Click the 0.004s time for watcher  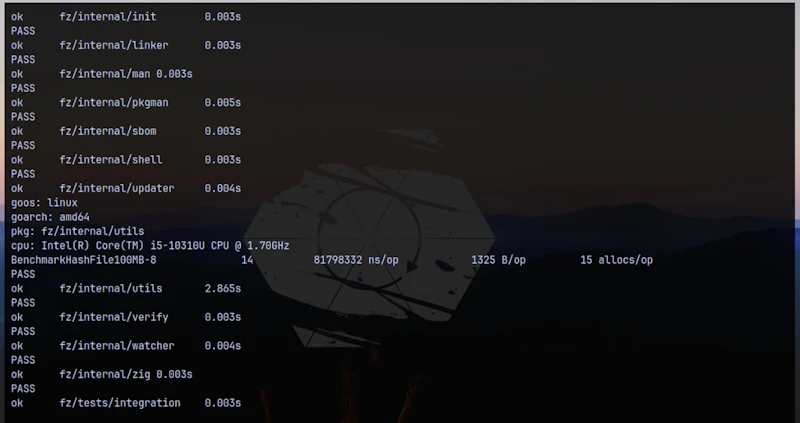click(x=222, y=345)
